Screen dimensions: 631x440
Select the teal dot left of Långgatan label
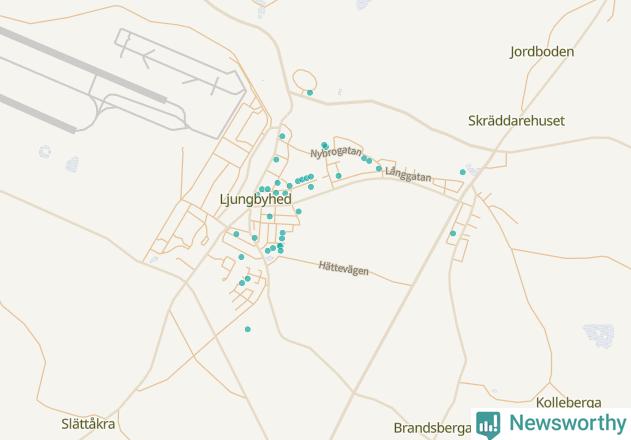click(379, 168)
